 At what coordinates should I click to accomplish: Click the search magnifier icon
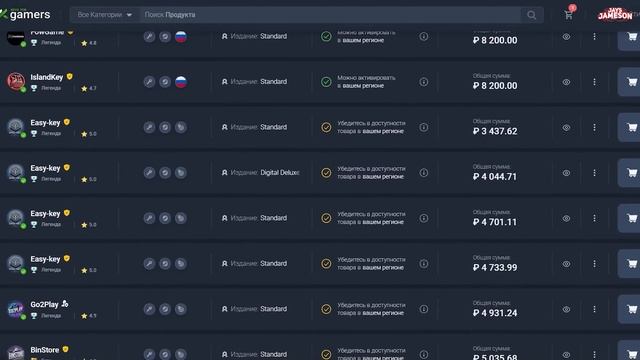coord(531,15)
